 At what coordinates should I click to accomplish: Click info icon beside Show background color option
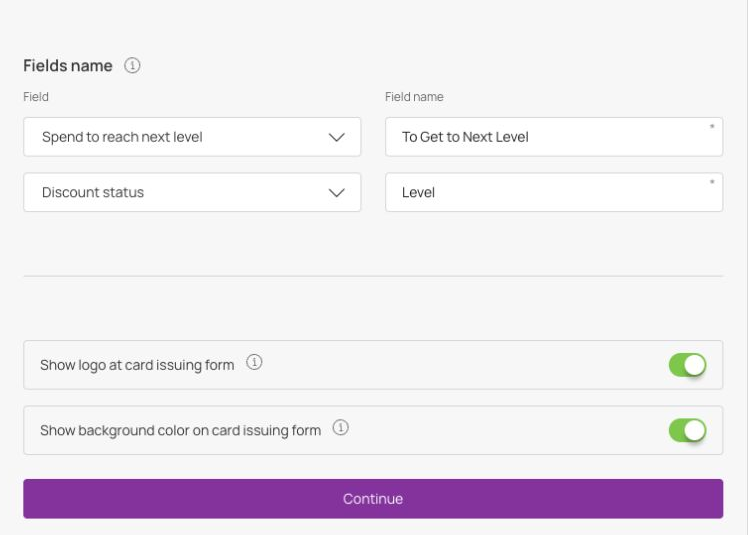pos(341,427)
